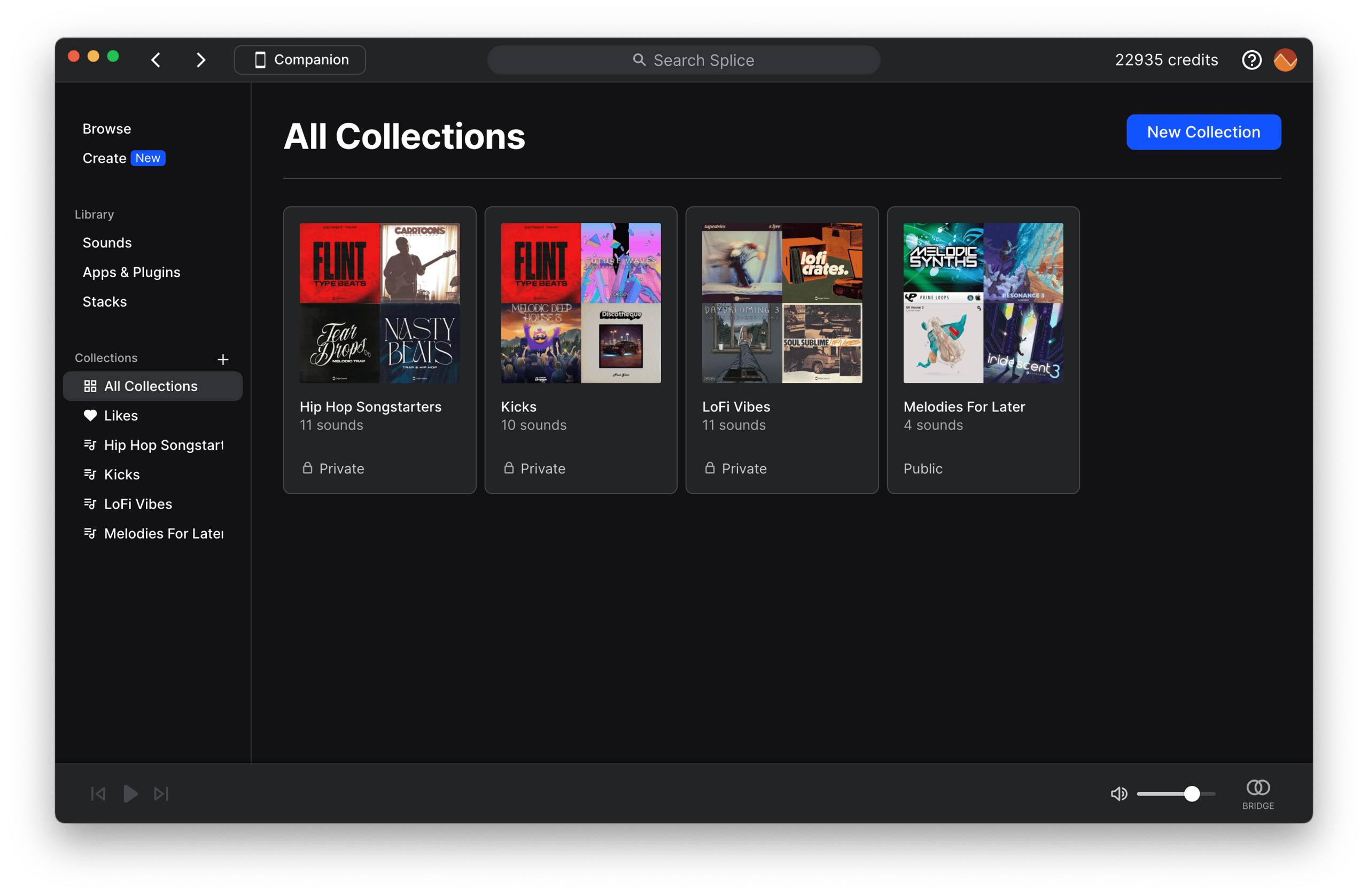Viewport: 1368px width, 896px height.
Task: Click the lock icon on the Kicks card
Action: click(x=509, y=468)
